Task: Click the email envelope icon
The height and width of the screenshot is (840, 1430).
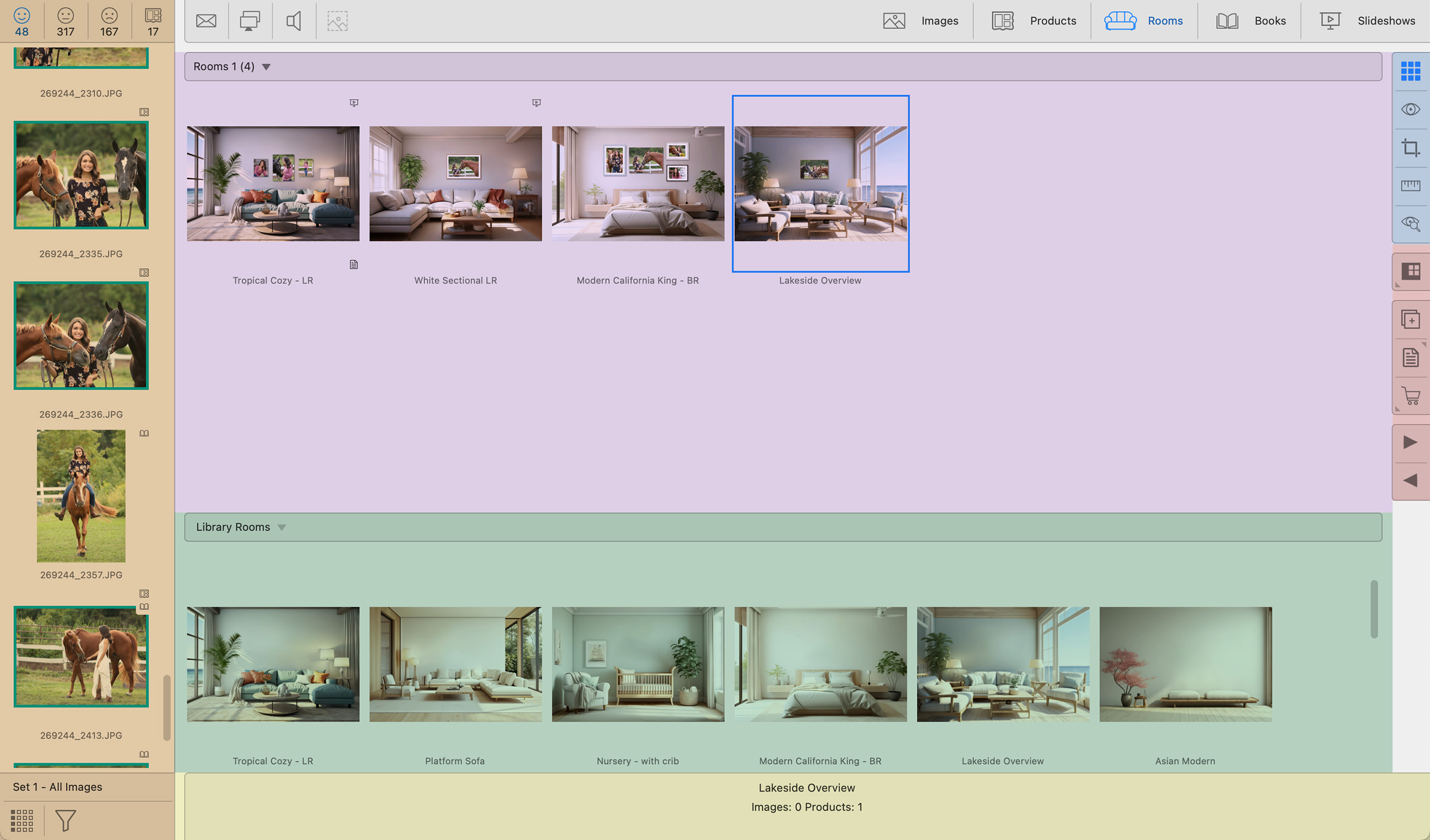Action: pos(206,21)
